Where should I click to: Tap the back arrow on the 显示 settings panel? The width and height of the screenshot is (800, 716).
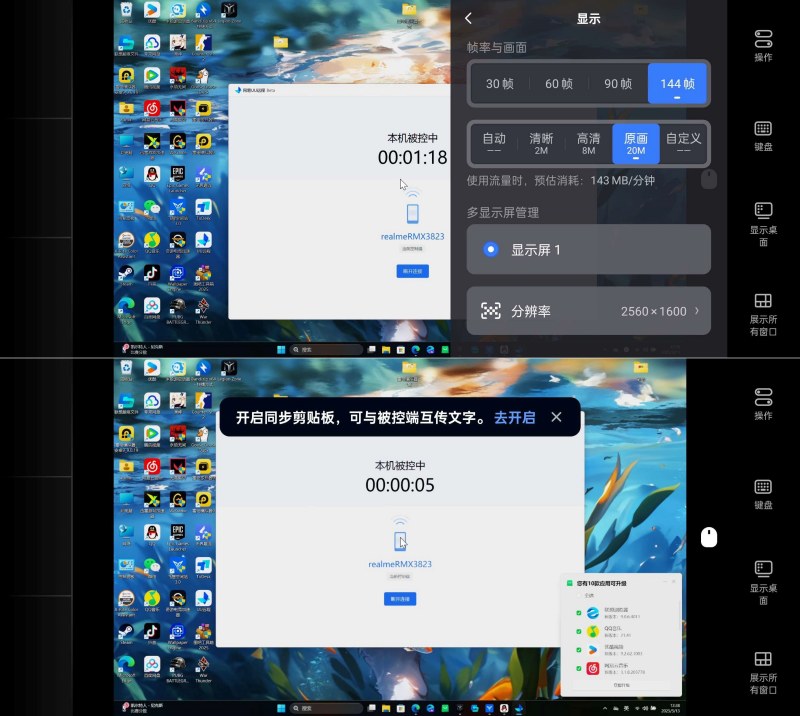[x=468, y=18]
